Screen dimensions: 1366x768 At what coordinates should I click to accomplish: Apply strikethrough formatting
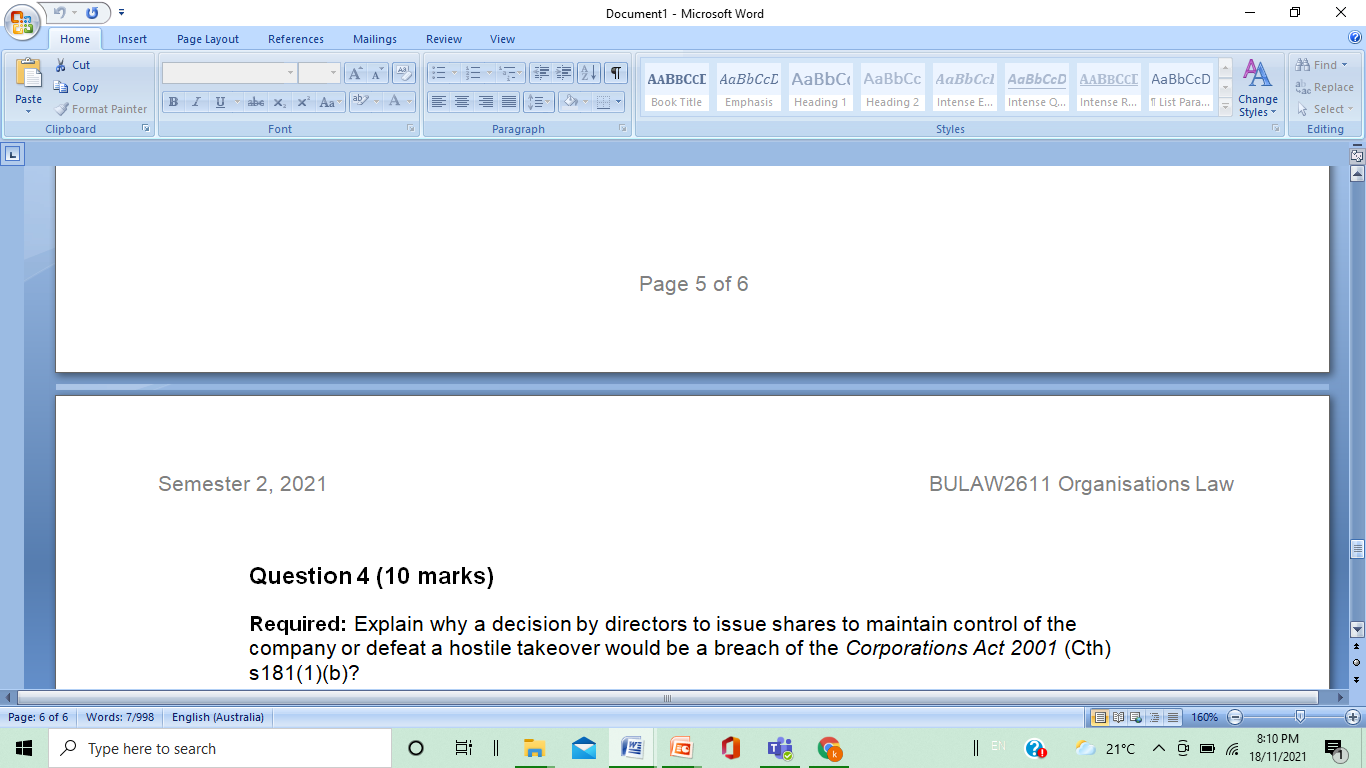click(x=255, y=102)
